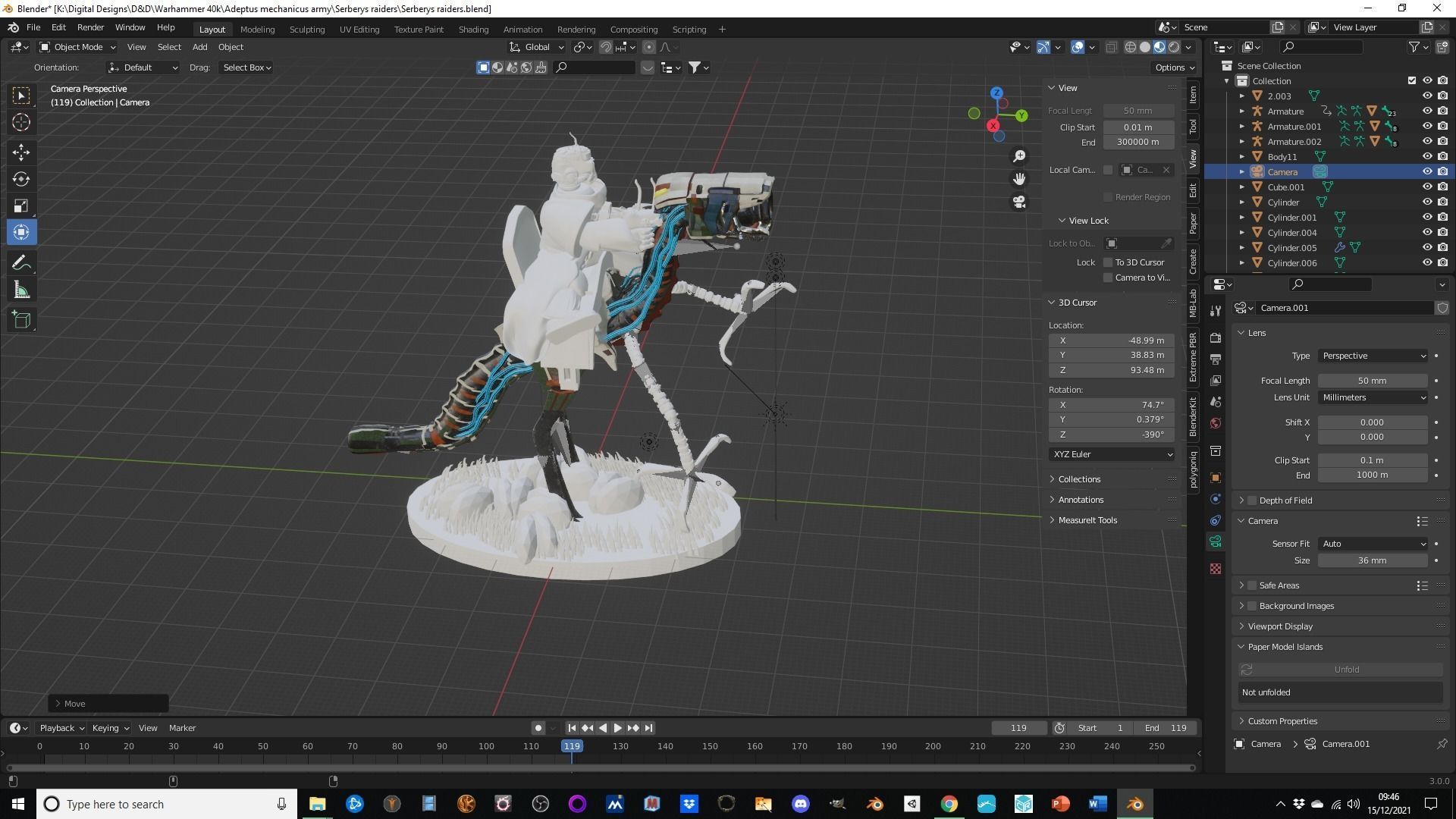Viewport: 1456px width, 819px height.
Task: Expand the Annotations panel
Action: pos(1080,500)
